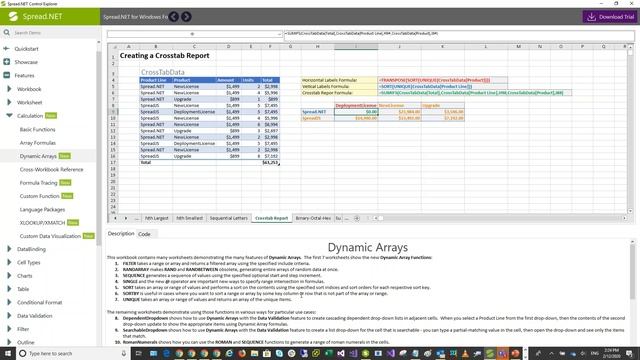This screenshot has width=640, height=360.
Task: Open the Showcase section
Action: 26,62
